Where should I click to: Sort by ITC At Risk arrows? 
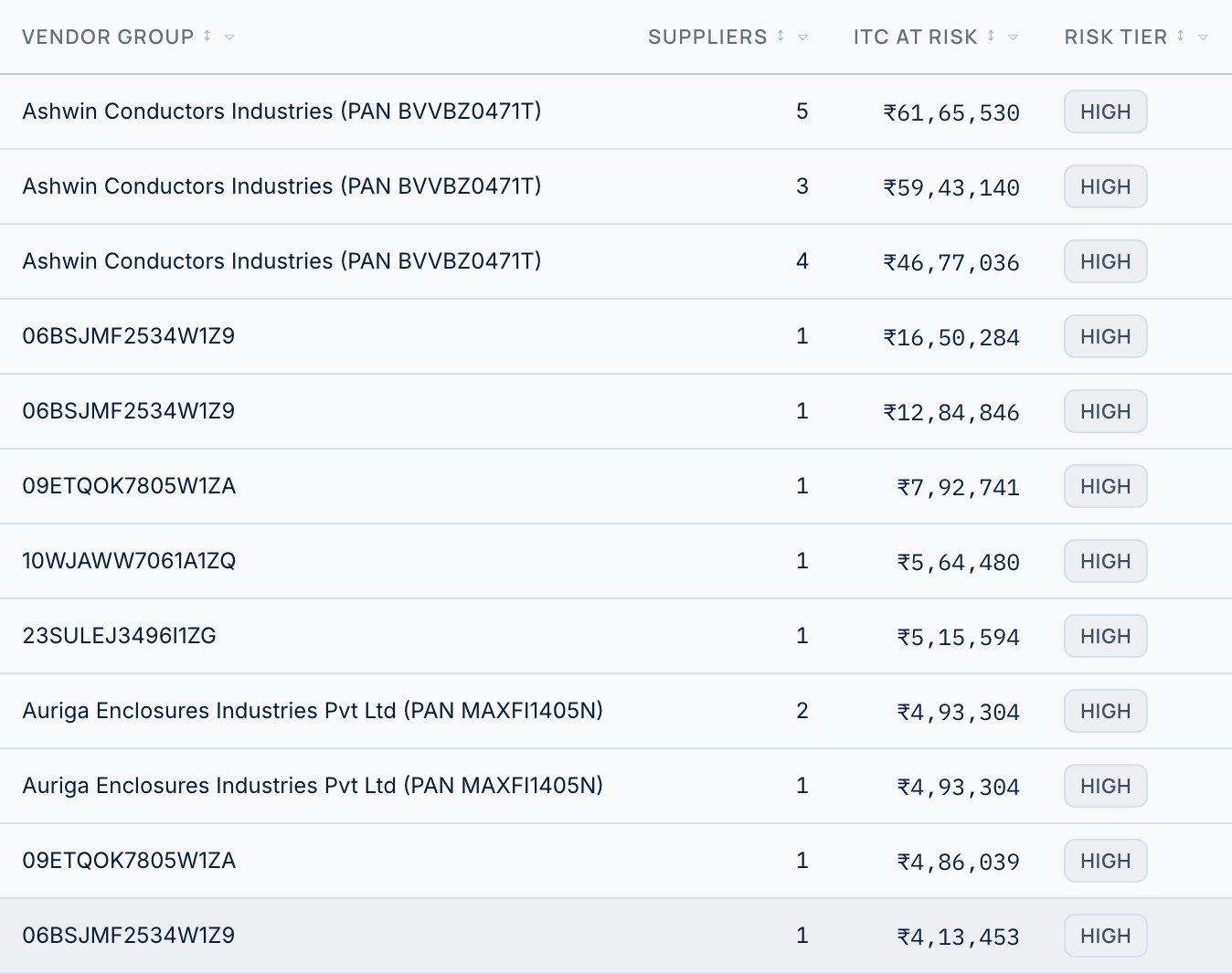point(991,36)
